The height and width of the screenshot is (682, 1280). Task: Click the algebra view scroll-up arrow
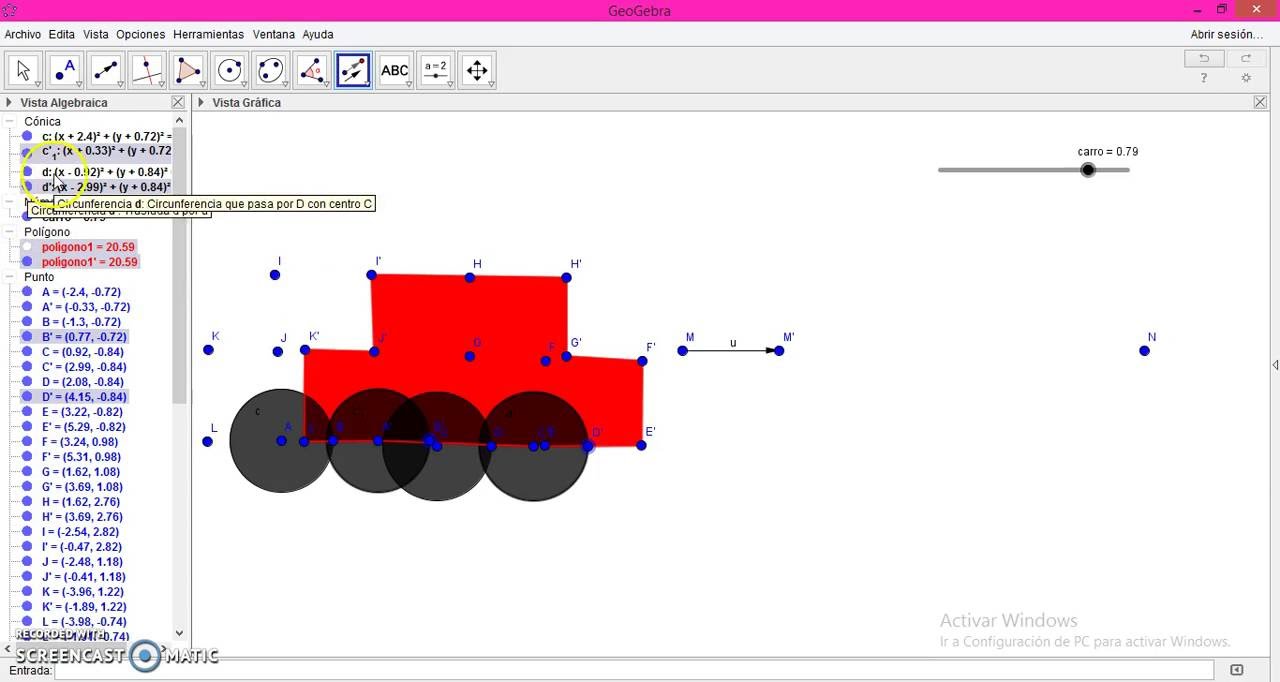coord(180,120)
